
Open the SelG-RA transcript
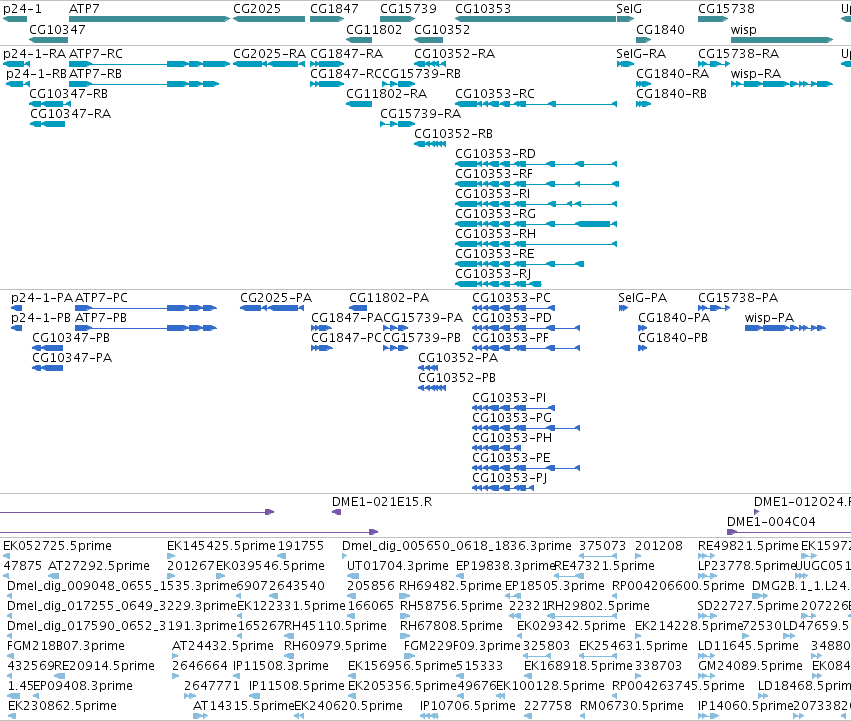point(641,54)
